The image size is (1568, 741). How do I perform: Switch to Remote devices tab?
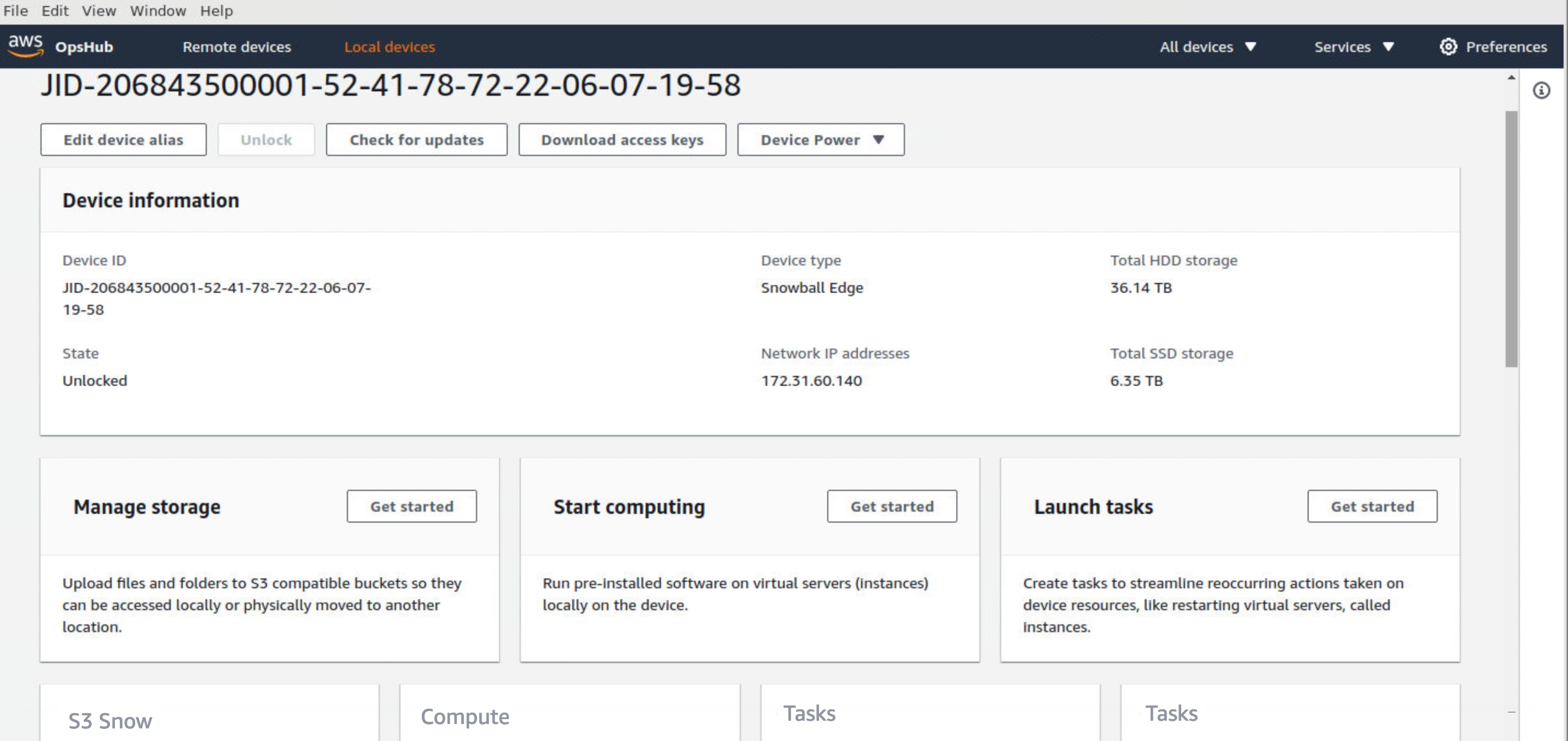pyautogui.click(x=237, y=47)
